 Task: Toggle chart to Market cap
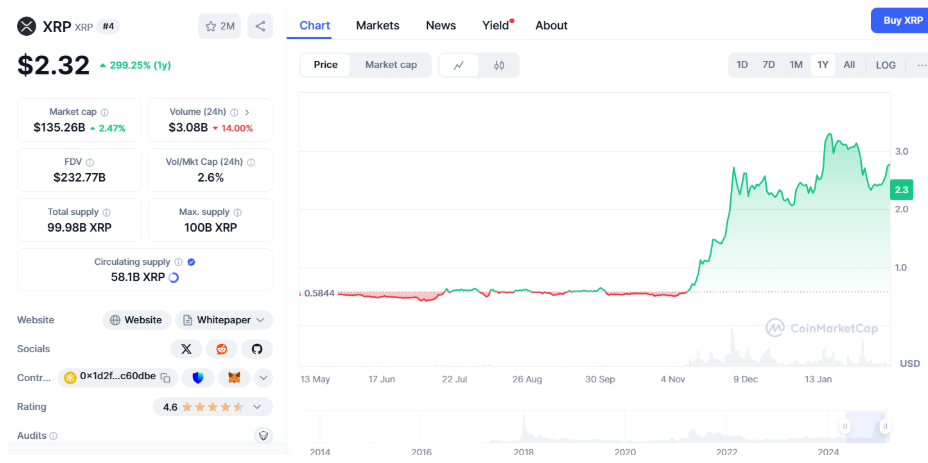click(390, 65)
